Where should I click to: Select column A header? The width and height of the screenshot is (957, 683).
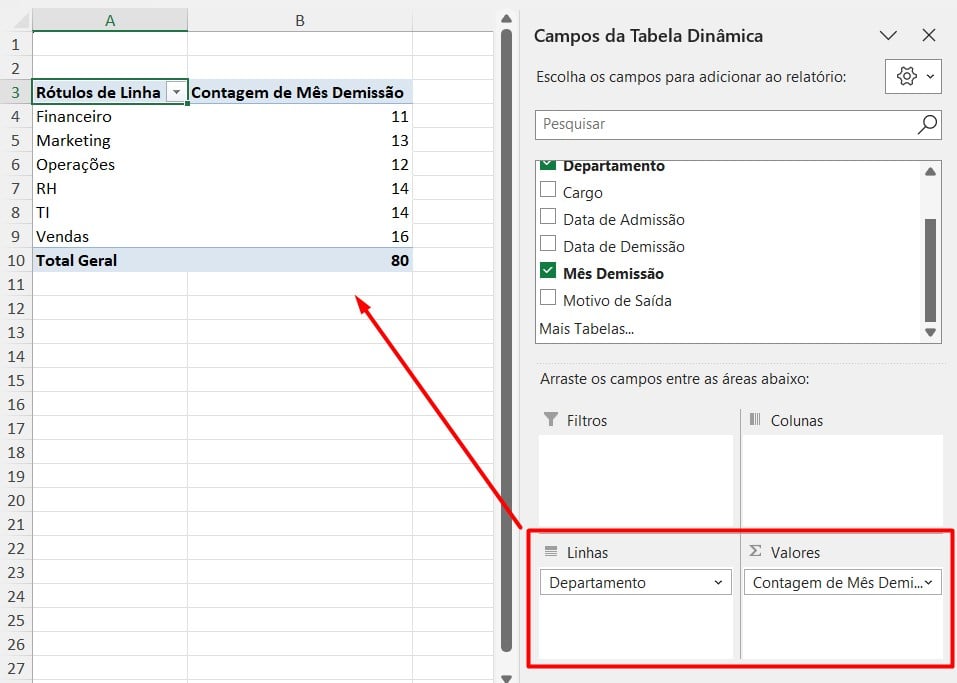click(x=110, y=21)
